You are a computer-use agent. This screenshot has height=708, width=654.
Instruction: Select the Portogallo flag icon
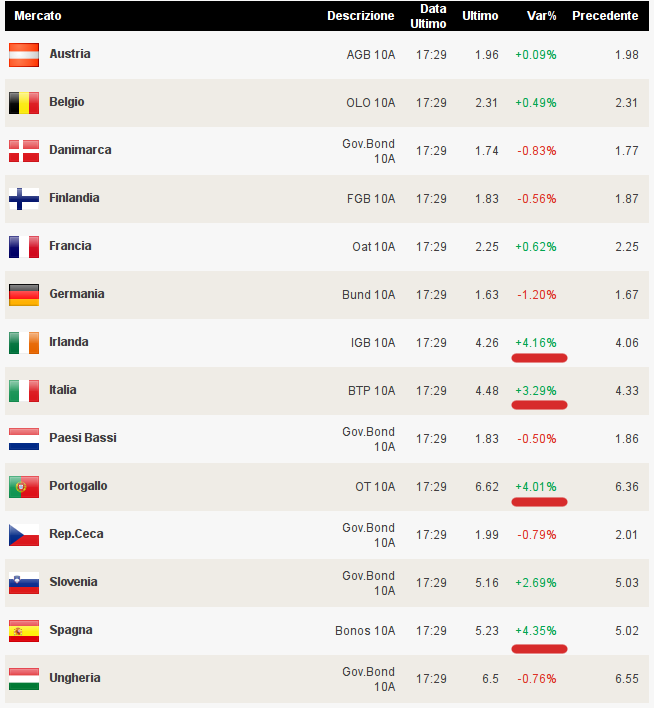pos(24,487)
